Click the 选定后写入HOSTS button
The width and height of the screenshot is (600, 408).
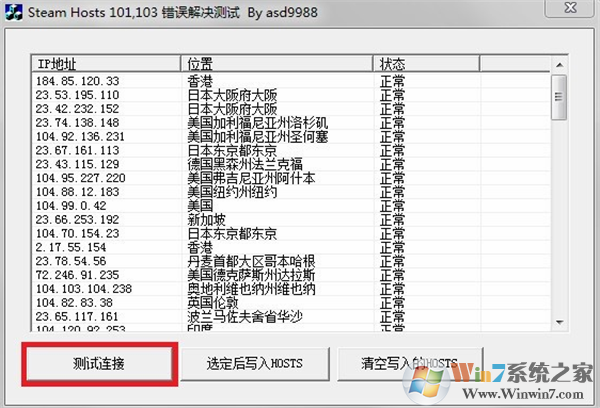[x=255, y=364]
